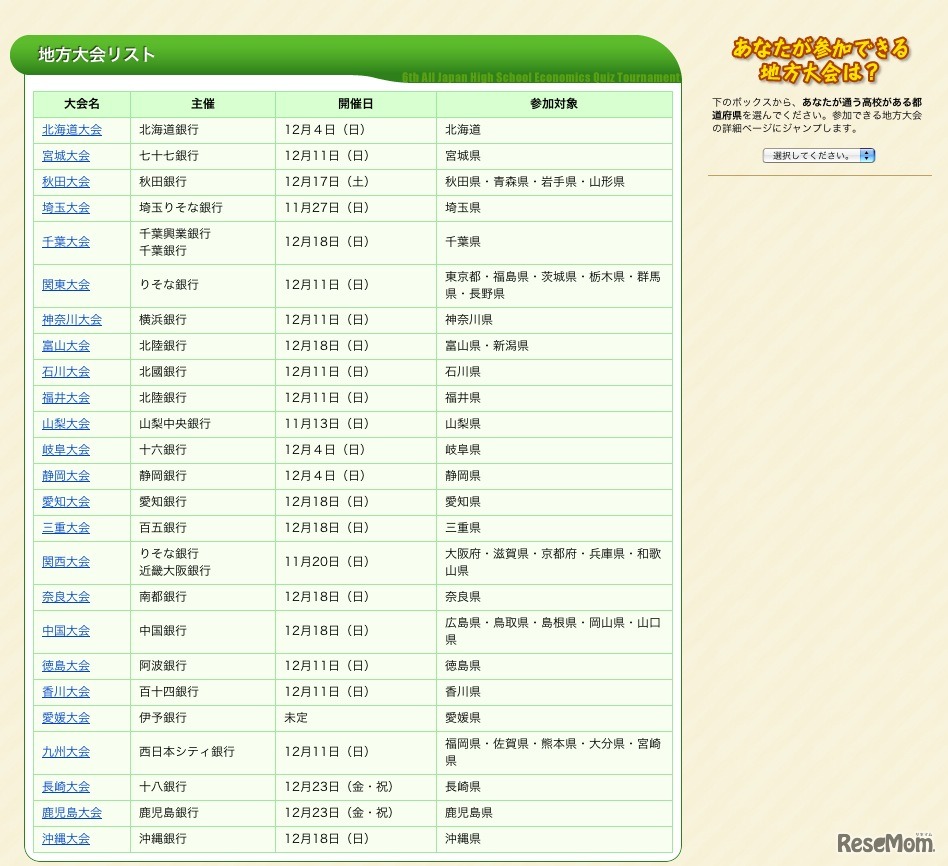Select the 横浜銀行 organizer cell

(x=203, y=320)
